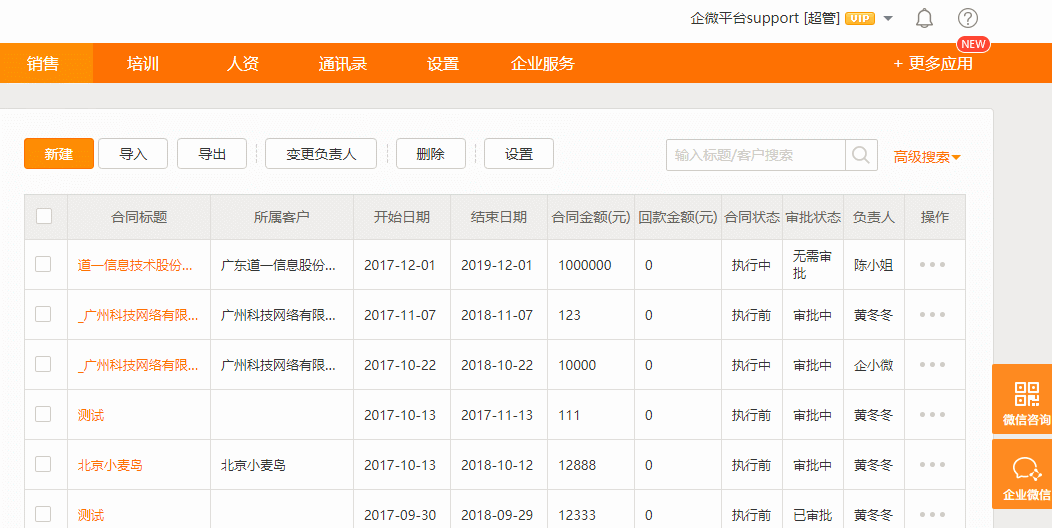Select checkbox for 道一信息技术股份 contract row
1052x528 pixels.
click(43, 264)
